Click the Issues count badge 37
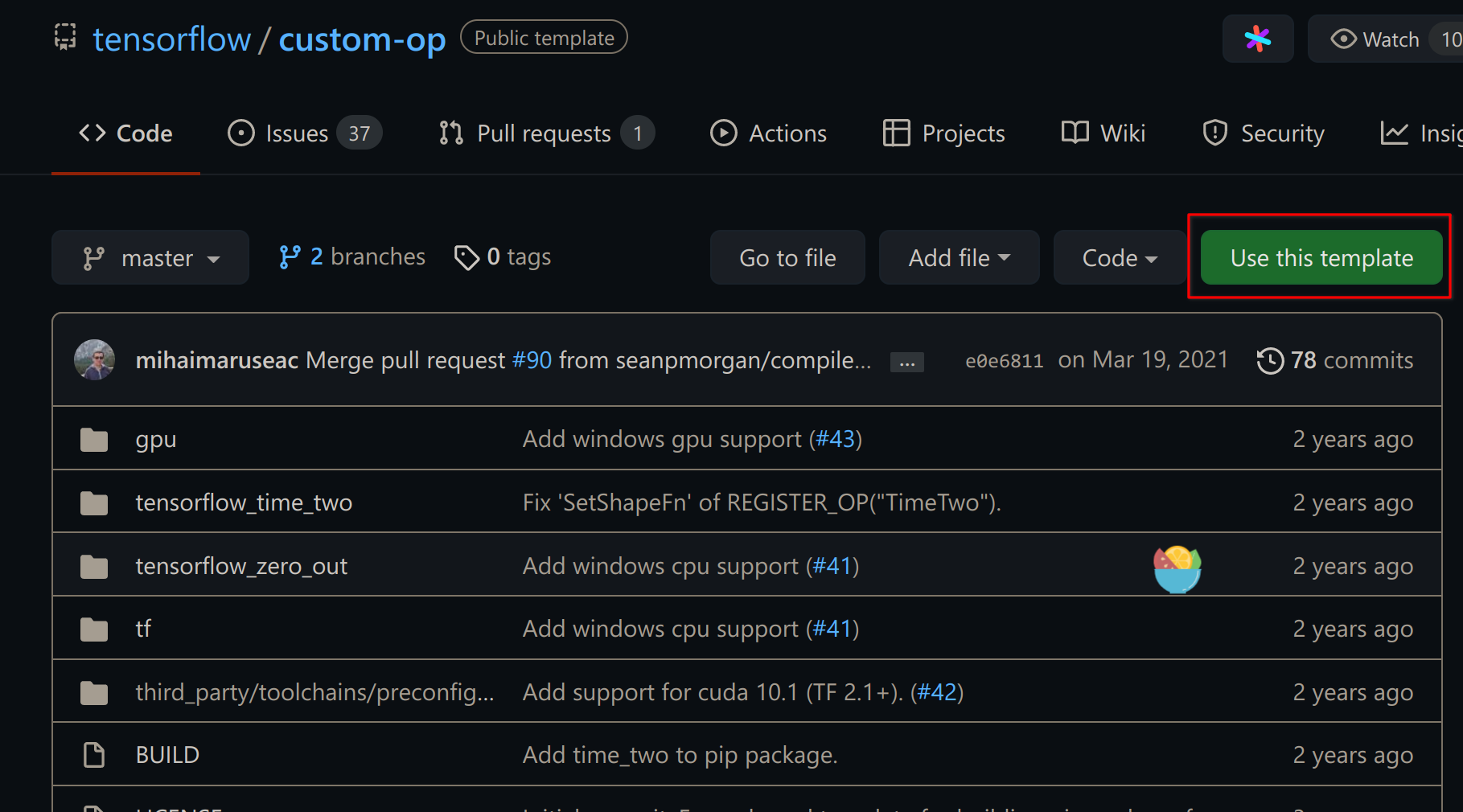This screenshot has width=1463, height=812. (360, 133)
